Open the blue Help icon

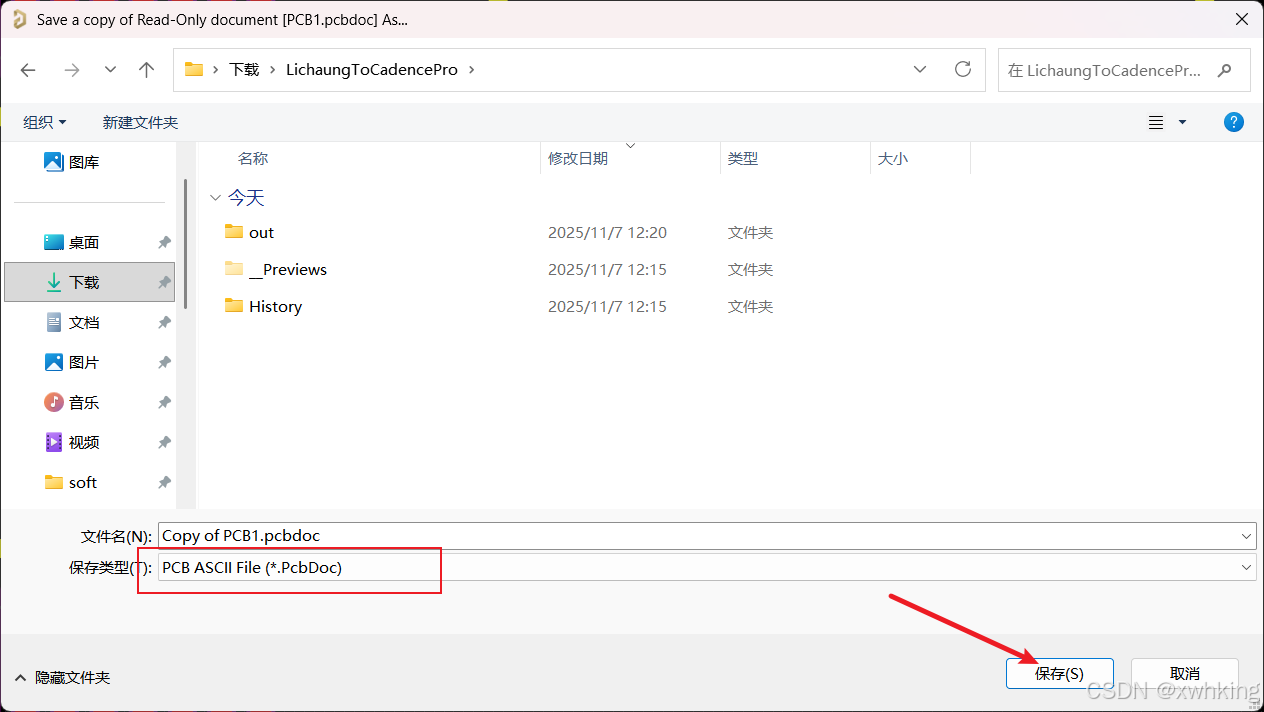(x=1234, y=122)
